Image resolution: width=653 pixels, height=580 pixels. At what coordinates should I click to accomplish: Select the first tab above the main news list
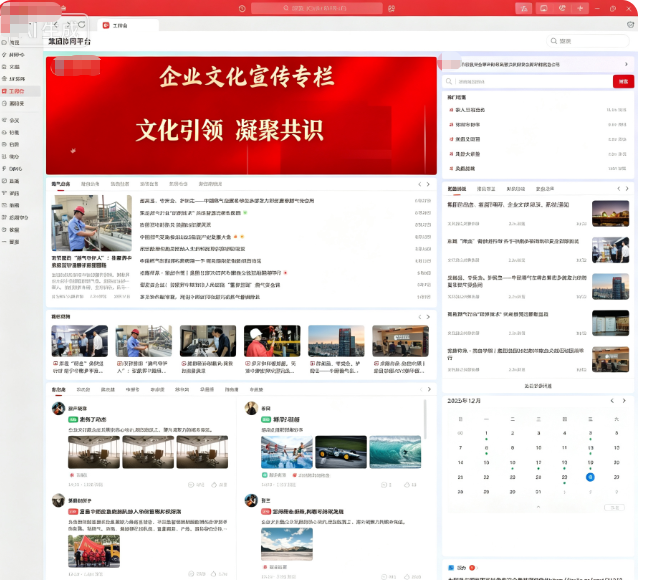[61, 184]
